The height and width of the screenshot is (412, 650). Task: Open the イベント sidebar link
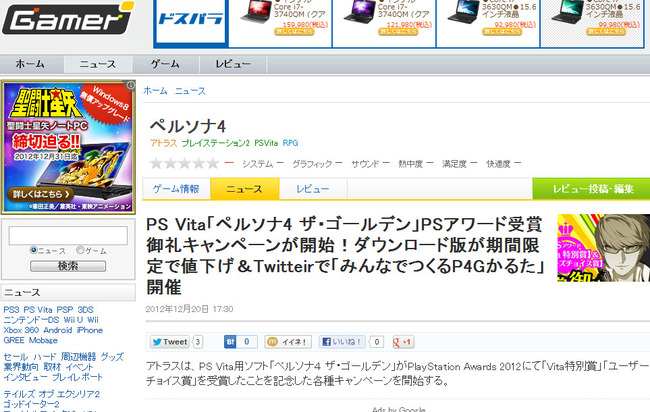pyautogui.click(x=79, y=367)
